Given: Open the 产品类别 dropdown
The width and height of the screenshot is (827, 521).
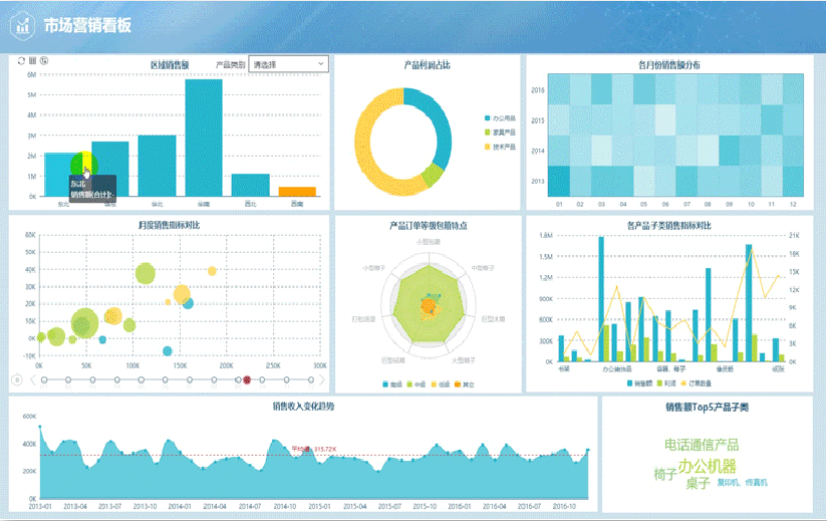Looking at the screenshot, I should [288, 64].
